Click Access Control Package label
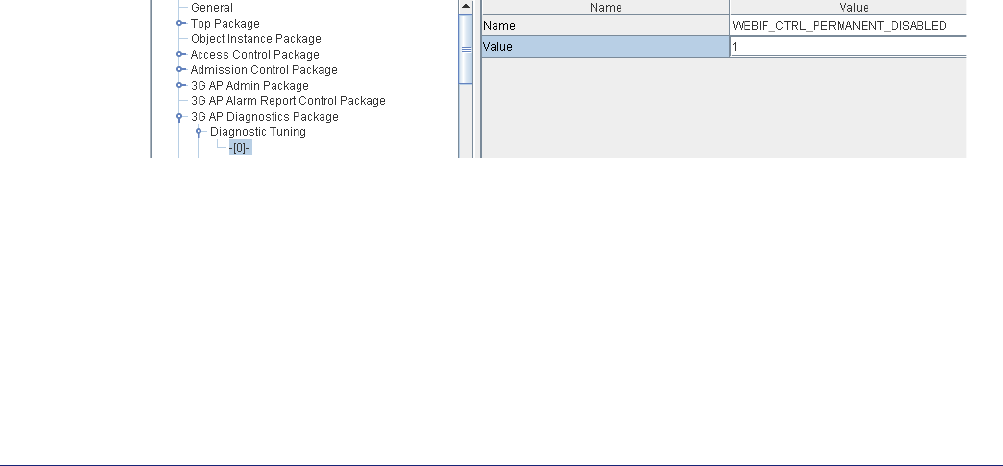This screenshot has height=466, width=1003. coord(255,54)
